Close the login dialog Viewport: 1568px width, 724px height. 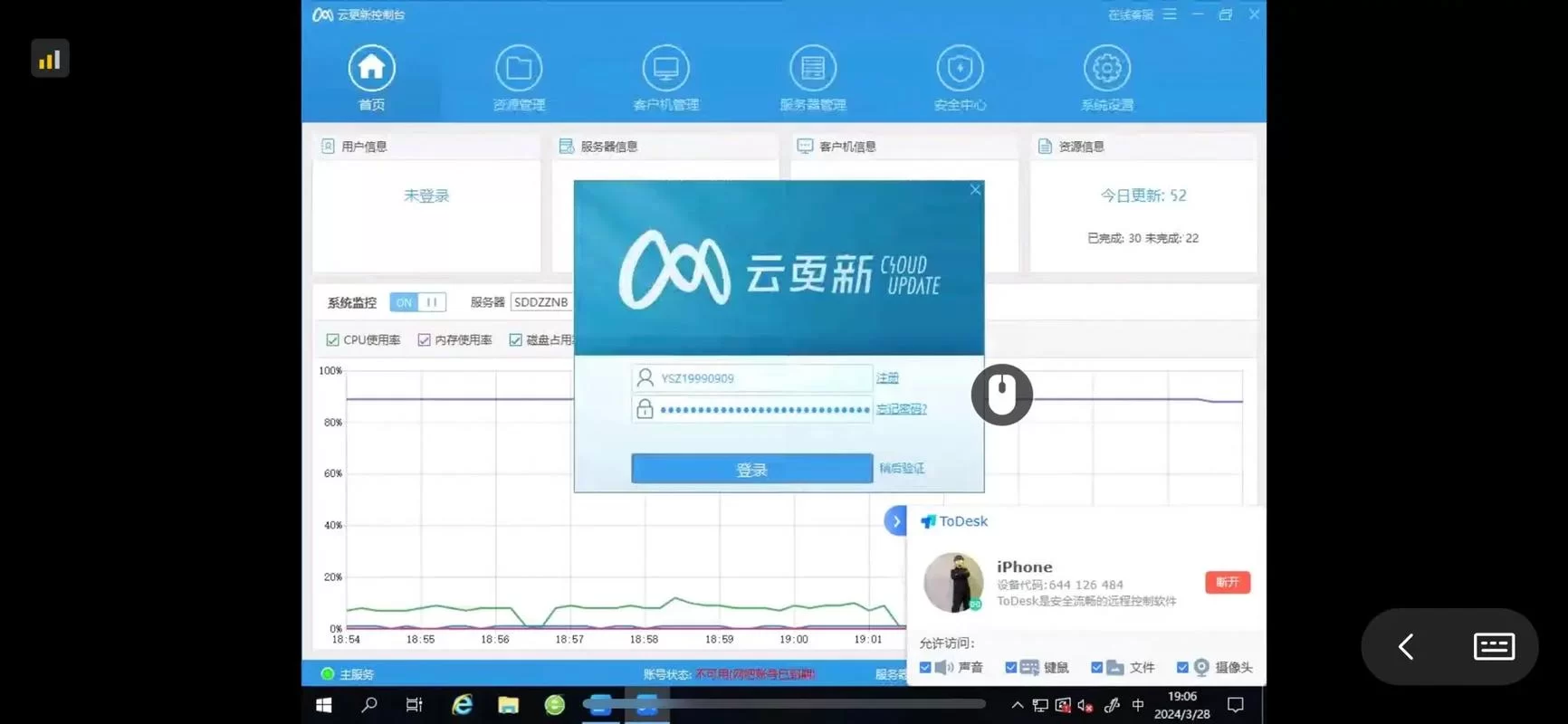[975, 190]
